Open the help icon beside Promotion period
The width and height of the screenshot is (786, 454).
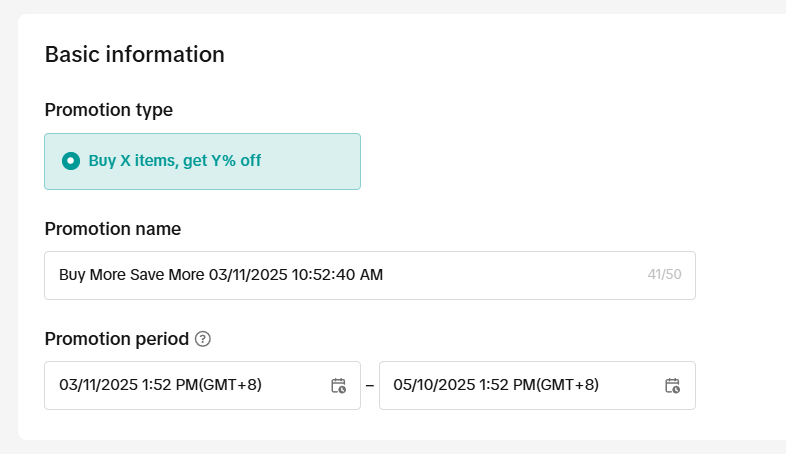coord(203,339)
